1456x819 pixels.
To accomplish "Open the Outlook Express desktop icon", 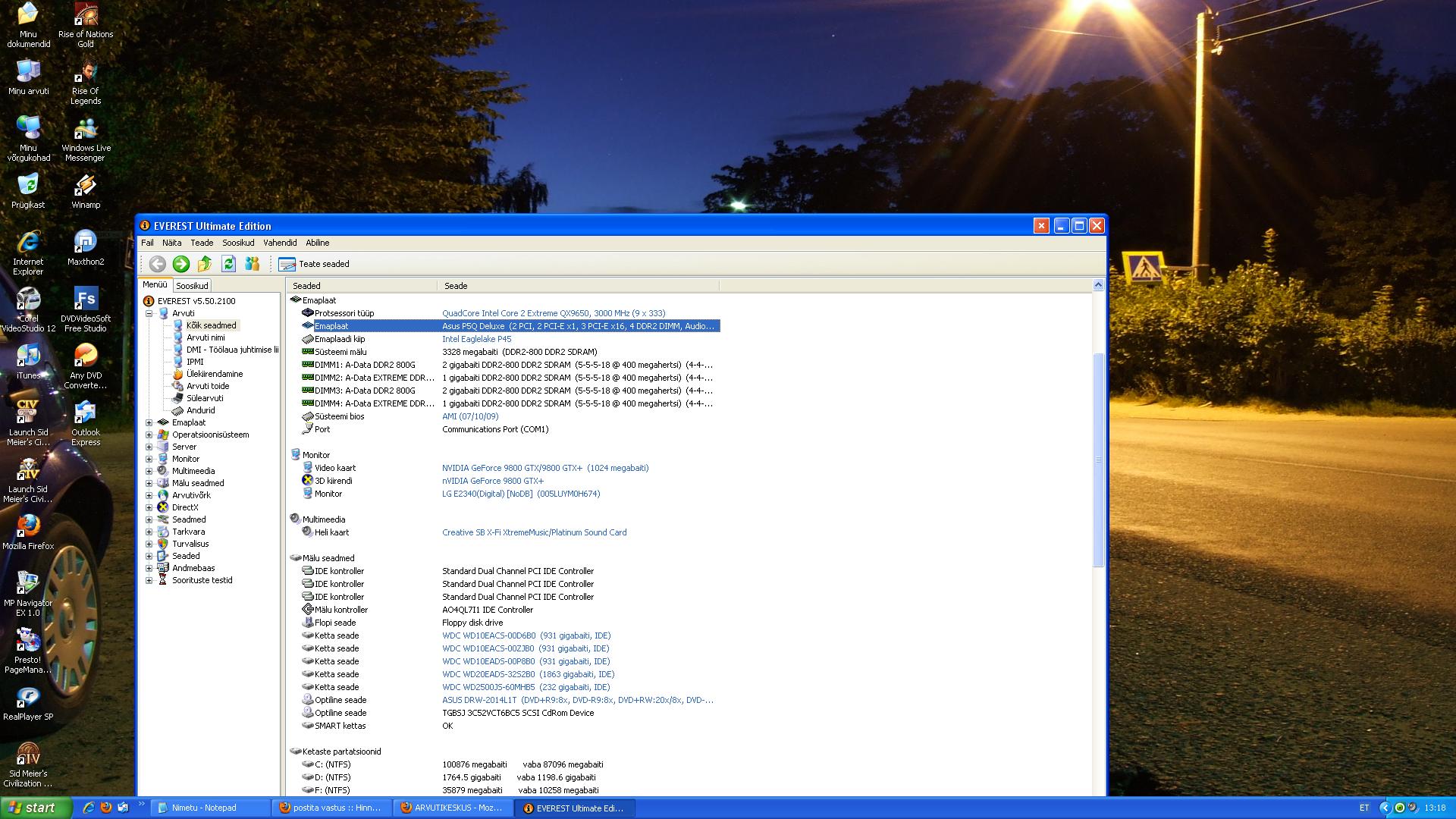I will (x=86, y=423).
